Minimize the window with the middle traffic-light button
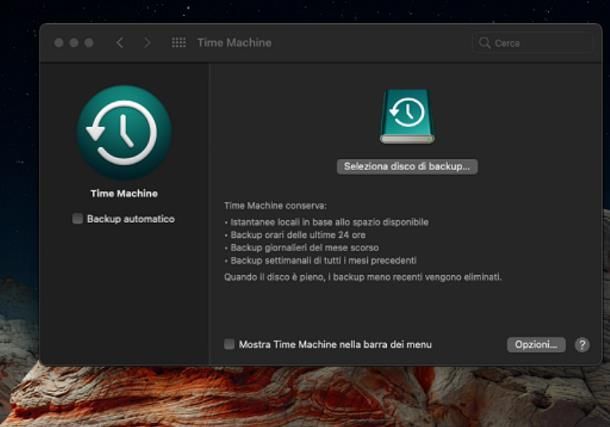Screen dimensions: 610x427 click(x=74, y=42)
